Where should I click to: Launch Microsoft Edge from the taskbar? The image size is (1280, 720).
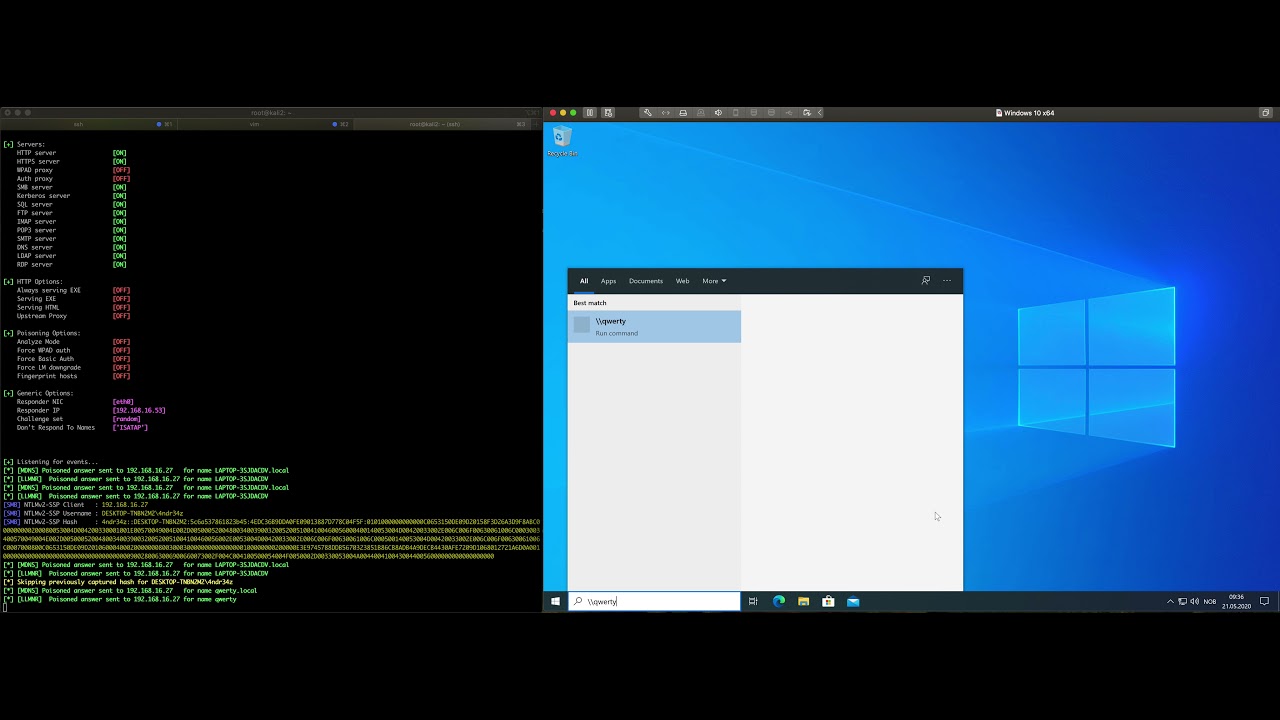(x=778, y=601)
